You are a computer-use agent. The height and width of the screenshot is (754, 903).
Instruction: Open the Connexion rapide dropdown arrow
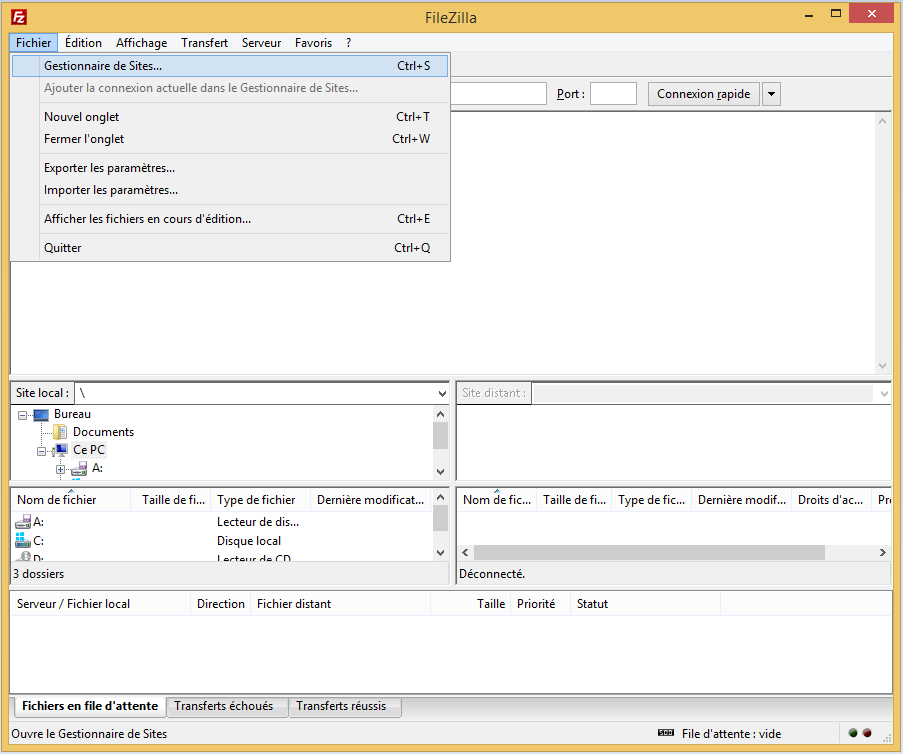click(x=771, y=93)
